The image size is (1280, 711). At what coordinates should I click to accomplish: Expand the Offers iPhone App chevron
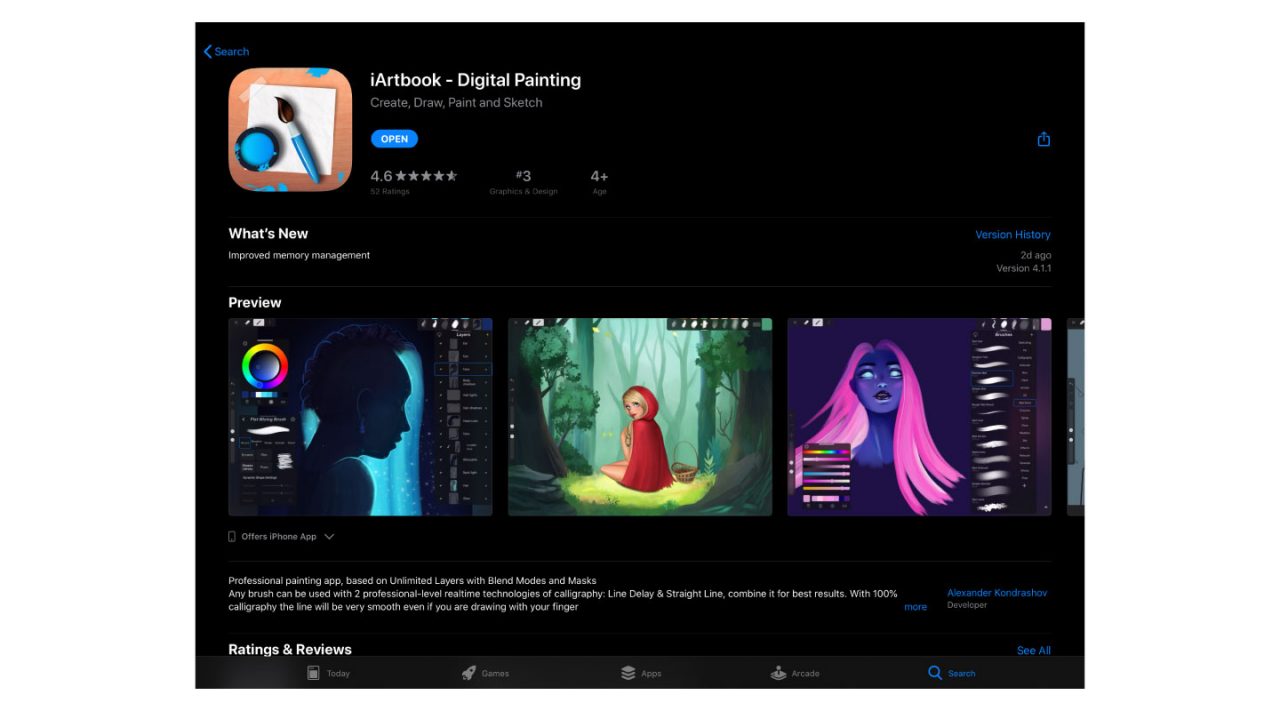pos(329,537)
